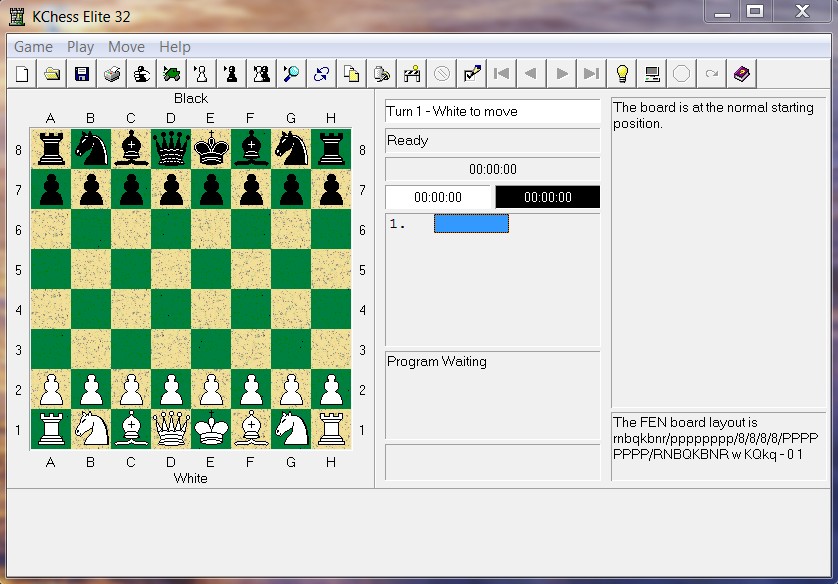Image resolution: width=838 pixels, height=584 pixels.
Task: Click the 'Turn 1 - White to move' status field
Action: (x=493, y=111)
